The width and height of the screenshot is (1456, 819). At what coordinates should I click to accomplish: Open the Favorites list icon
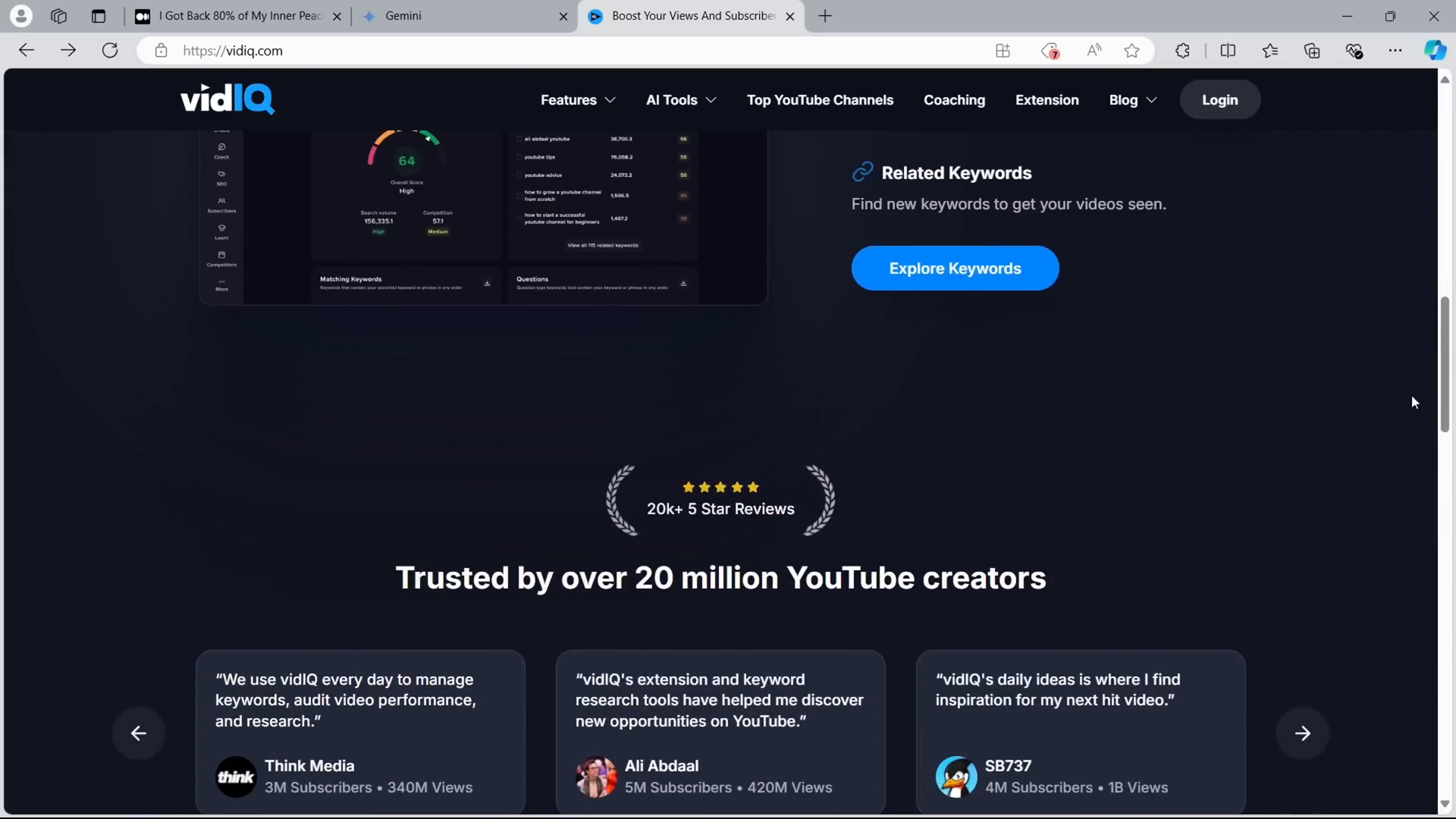click(x=1270, y=51)
